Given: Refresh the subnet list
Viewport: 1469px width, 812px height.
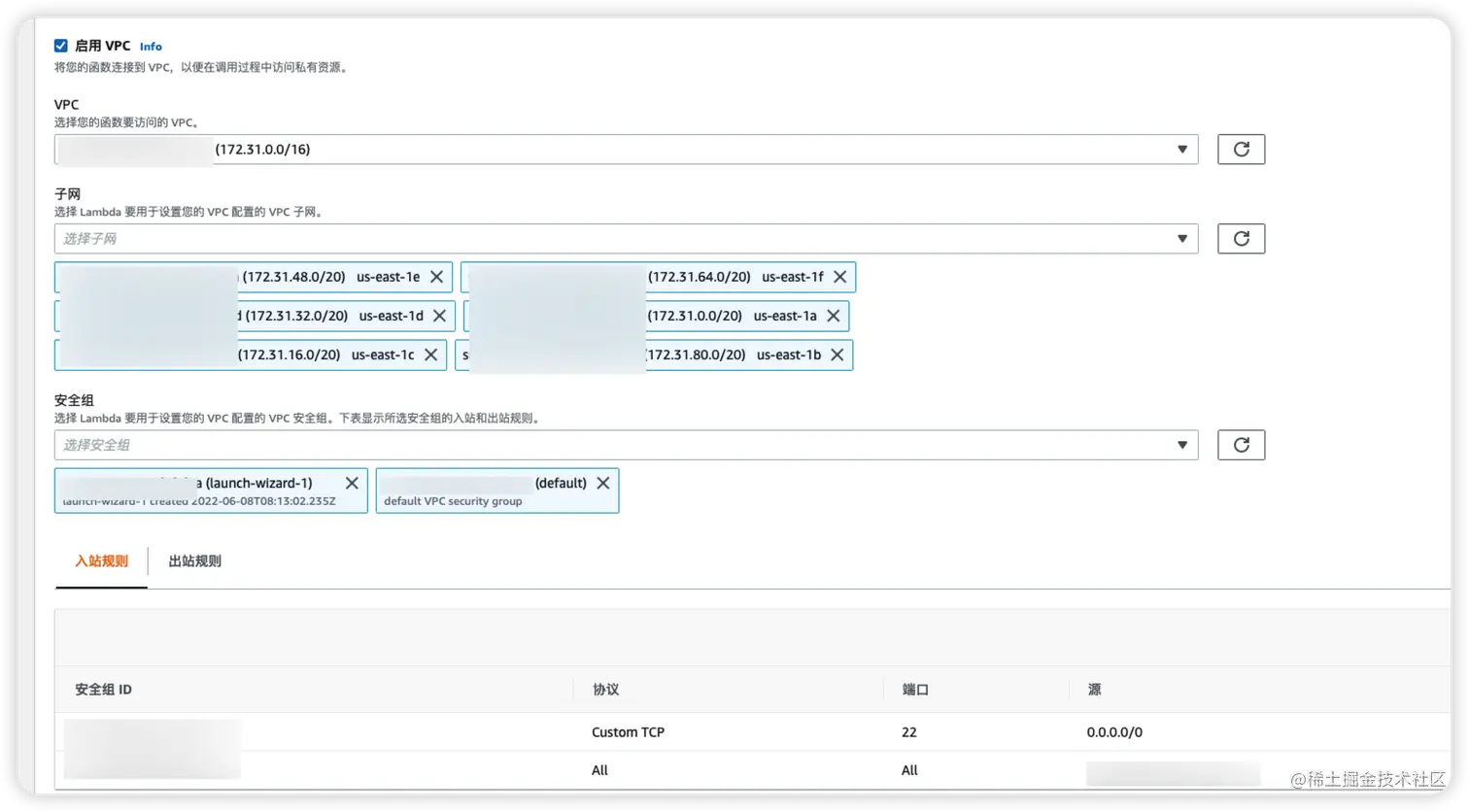Looking at the screenshot, I should pyautogui.click(x=1241, y=239).
